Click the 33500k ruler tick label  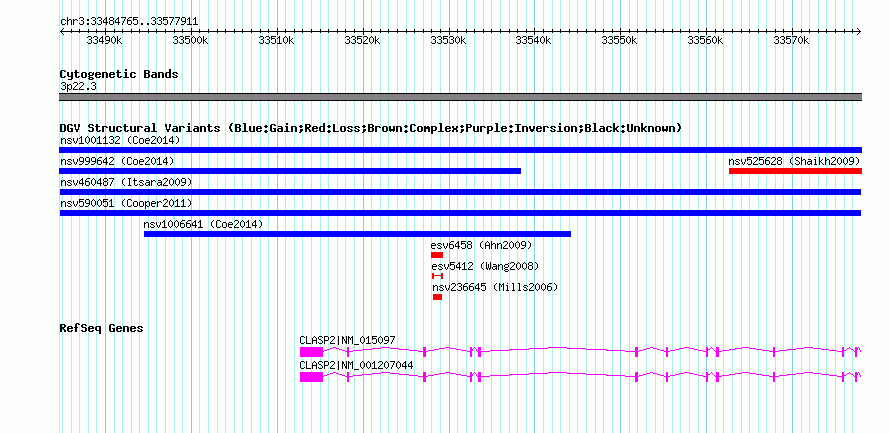pyautogui.click(x=190, y=40)
